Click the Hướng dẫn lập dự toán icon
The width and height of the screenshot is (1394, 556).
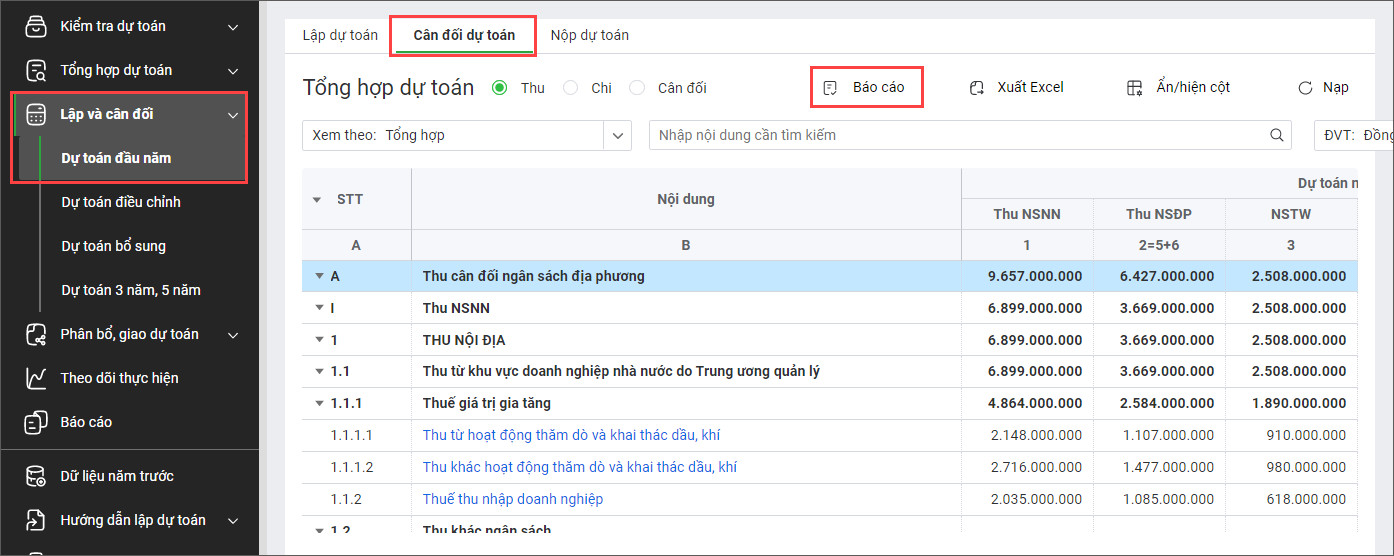[x=36, y=520]
